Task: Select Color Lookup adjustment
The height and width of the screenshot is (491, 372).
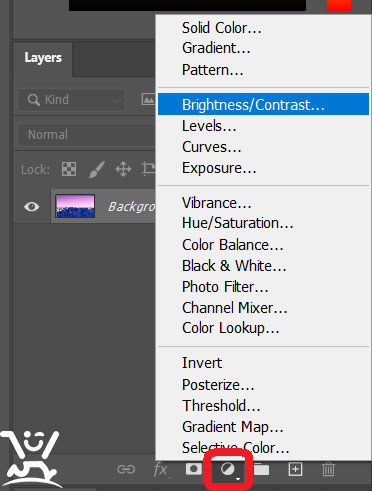Action: 263,328
